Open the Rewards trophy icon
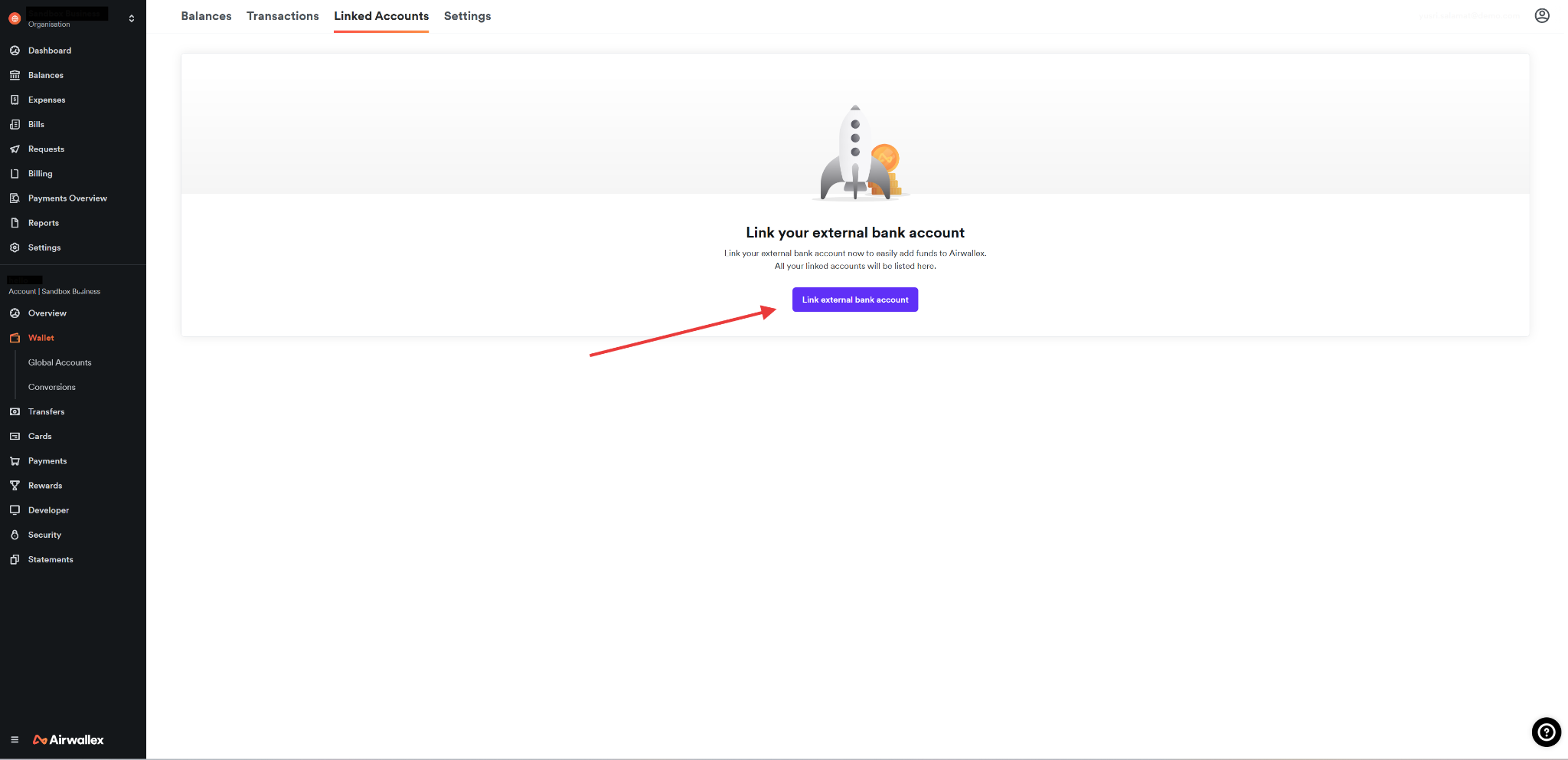Viewport: 1568px width, 760px height. coord(15,486)
